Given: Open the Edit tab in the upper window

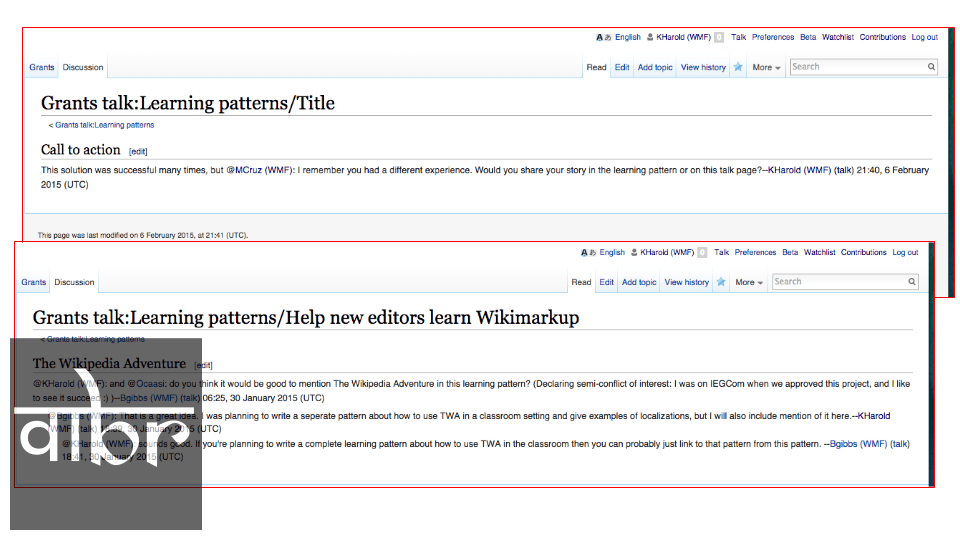Looking at the screenshot, I should 622,67.
